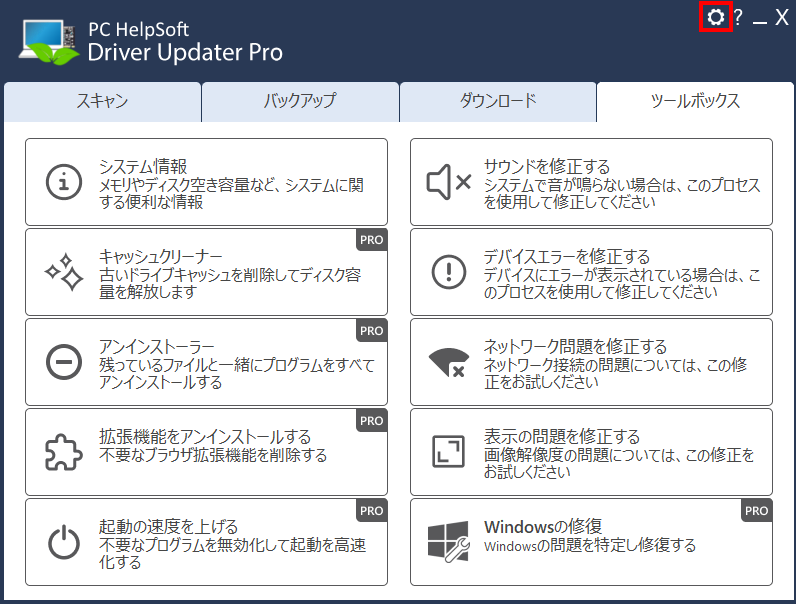796x604 pixels.
Task: Open Windowsの修復 title text
Action: tap(543, 526)
